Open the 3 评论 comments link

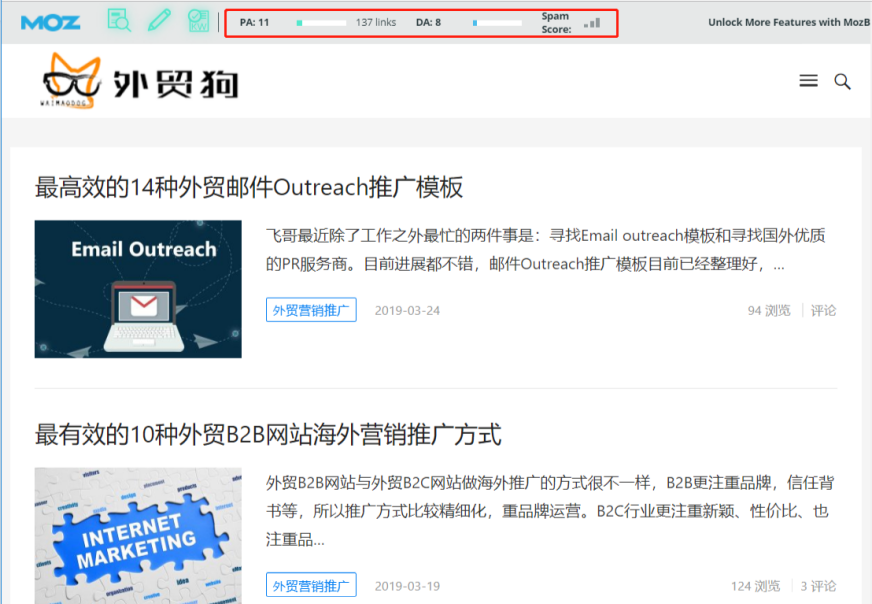click(818, 586)
